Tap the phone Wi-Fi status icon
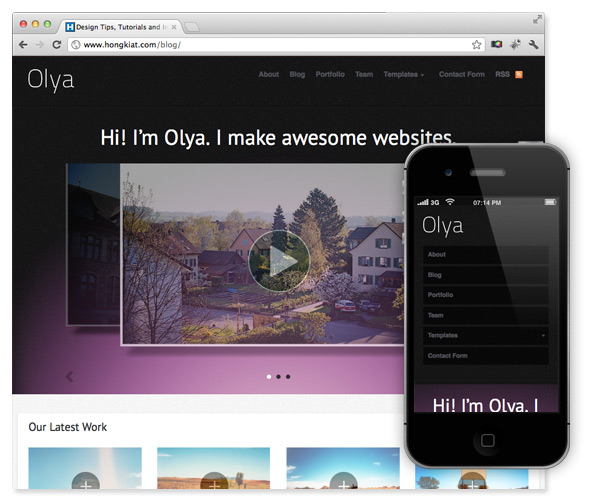Viewport: 600px width, 500px height. [x=450, y=202]
